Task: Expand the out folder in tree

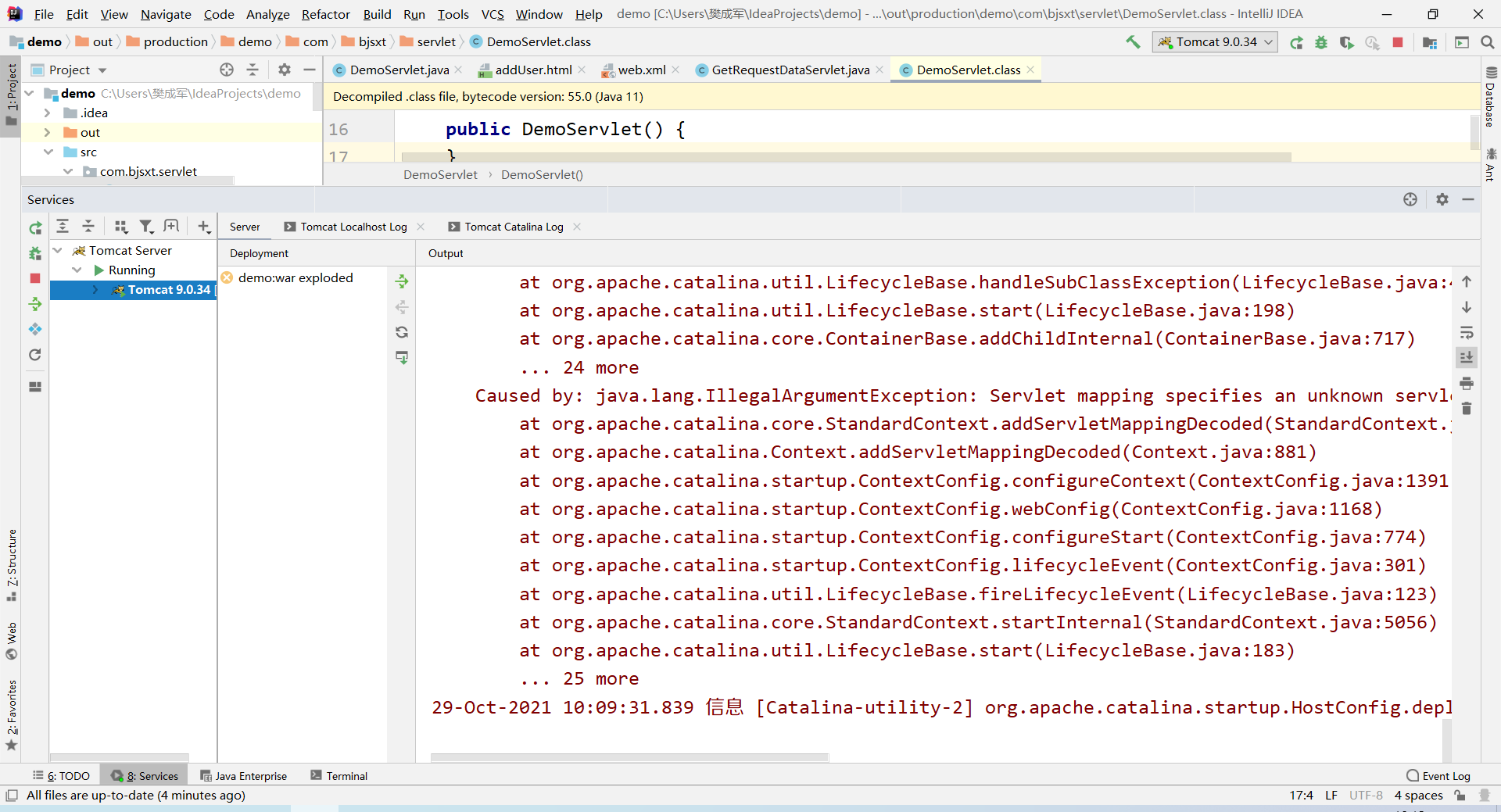Action: [47, 132]
